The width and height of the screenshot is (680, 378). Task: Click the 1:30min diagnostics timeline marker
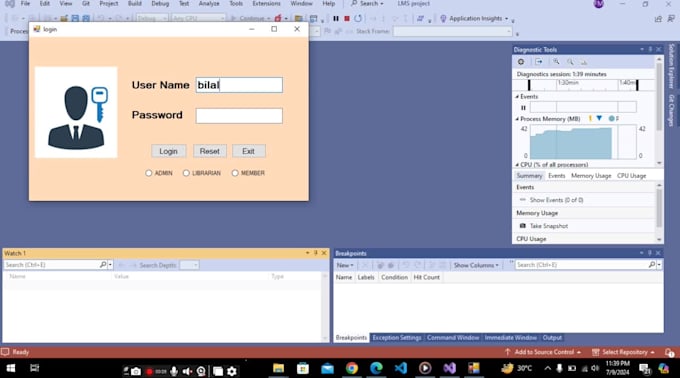point(568,82)
